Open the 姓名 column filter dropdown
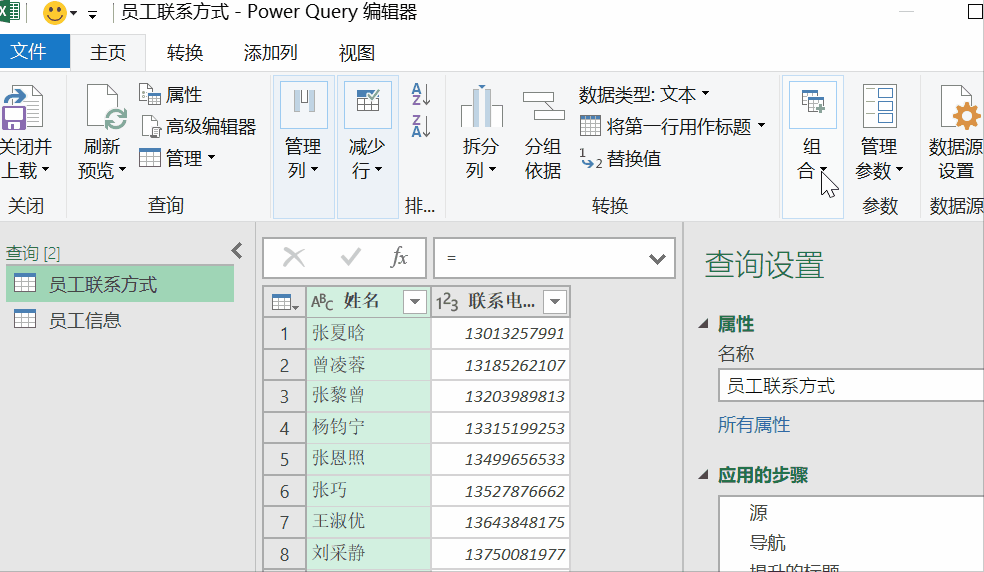 [415, 302]
